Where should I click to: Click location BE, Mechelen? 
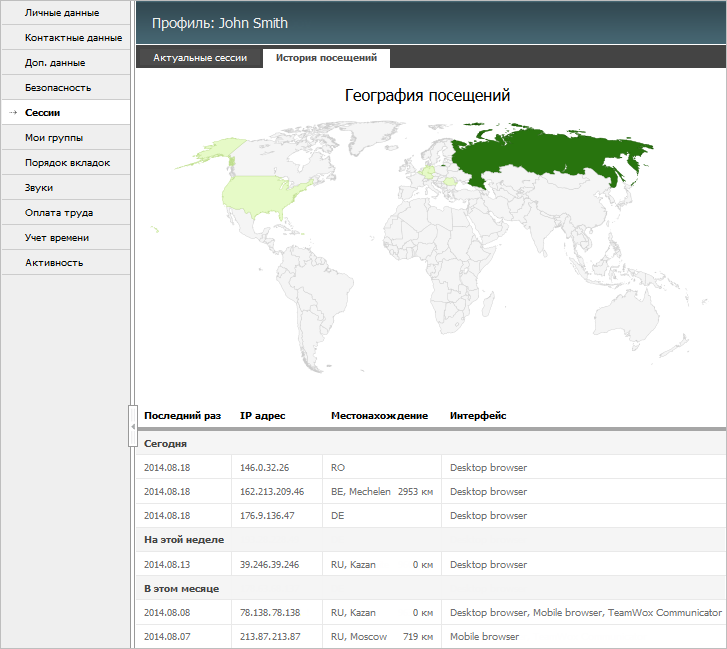[x=361, y=491]
